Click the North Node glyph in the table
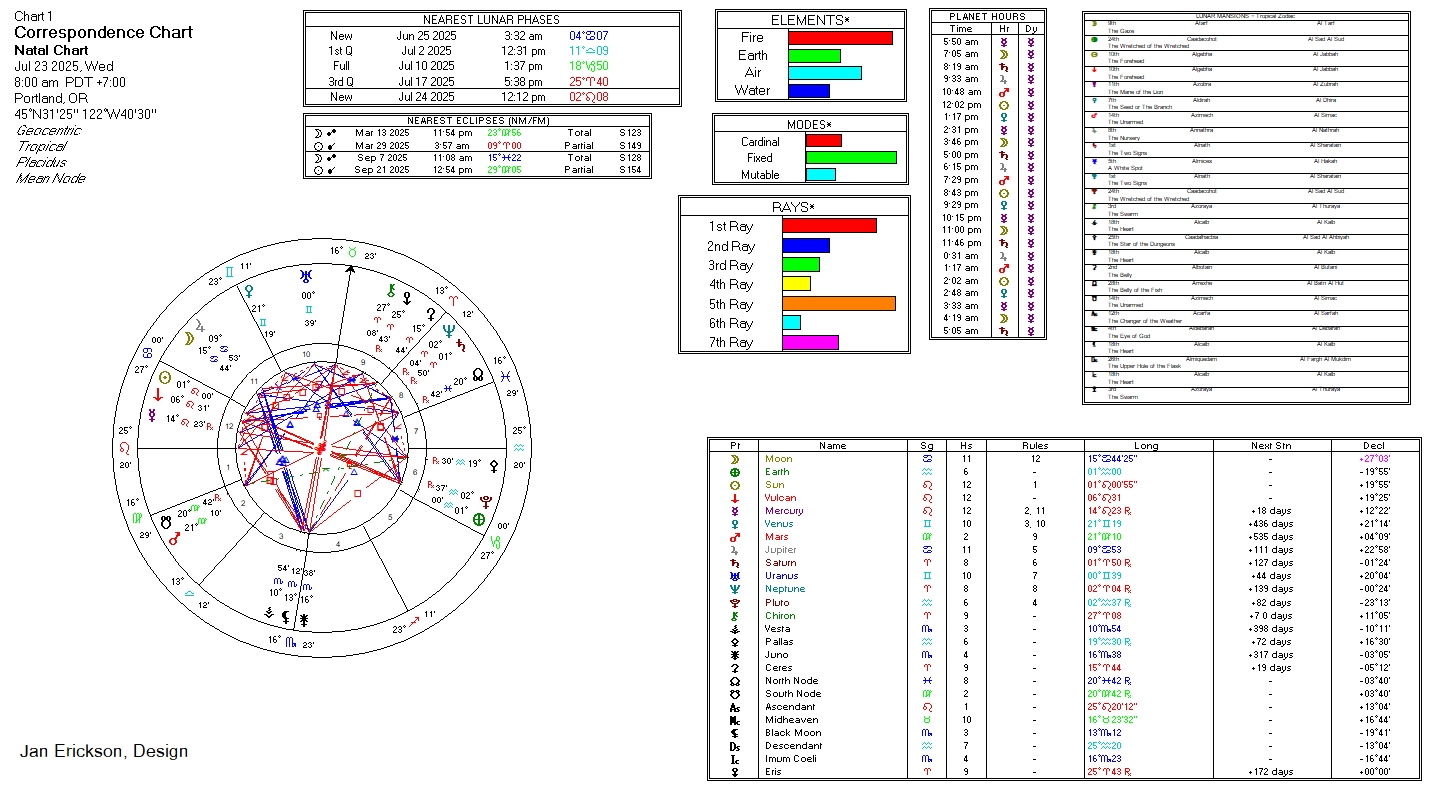 (735, 680)
